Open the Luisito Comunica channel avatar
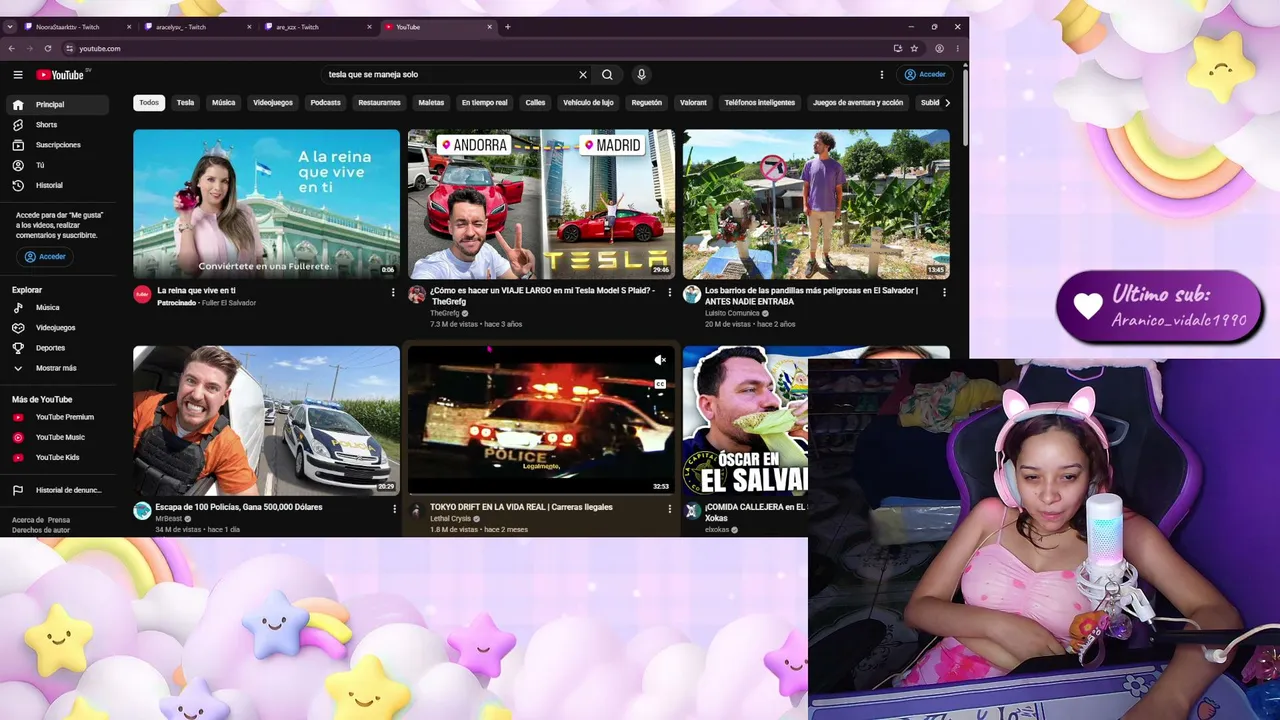The width and height of the screenshot is (1280, 720). click(x=692, y=294)
